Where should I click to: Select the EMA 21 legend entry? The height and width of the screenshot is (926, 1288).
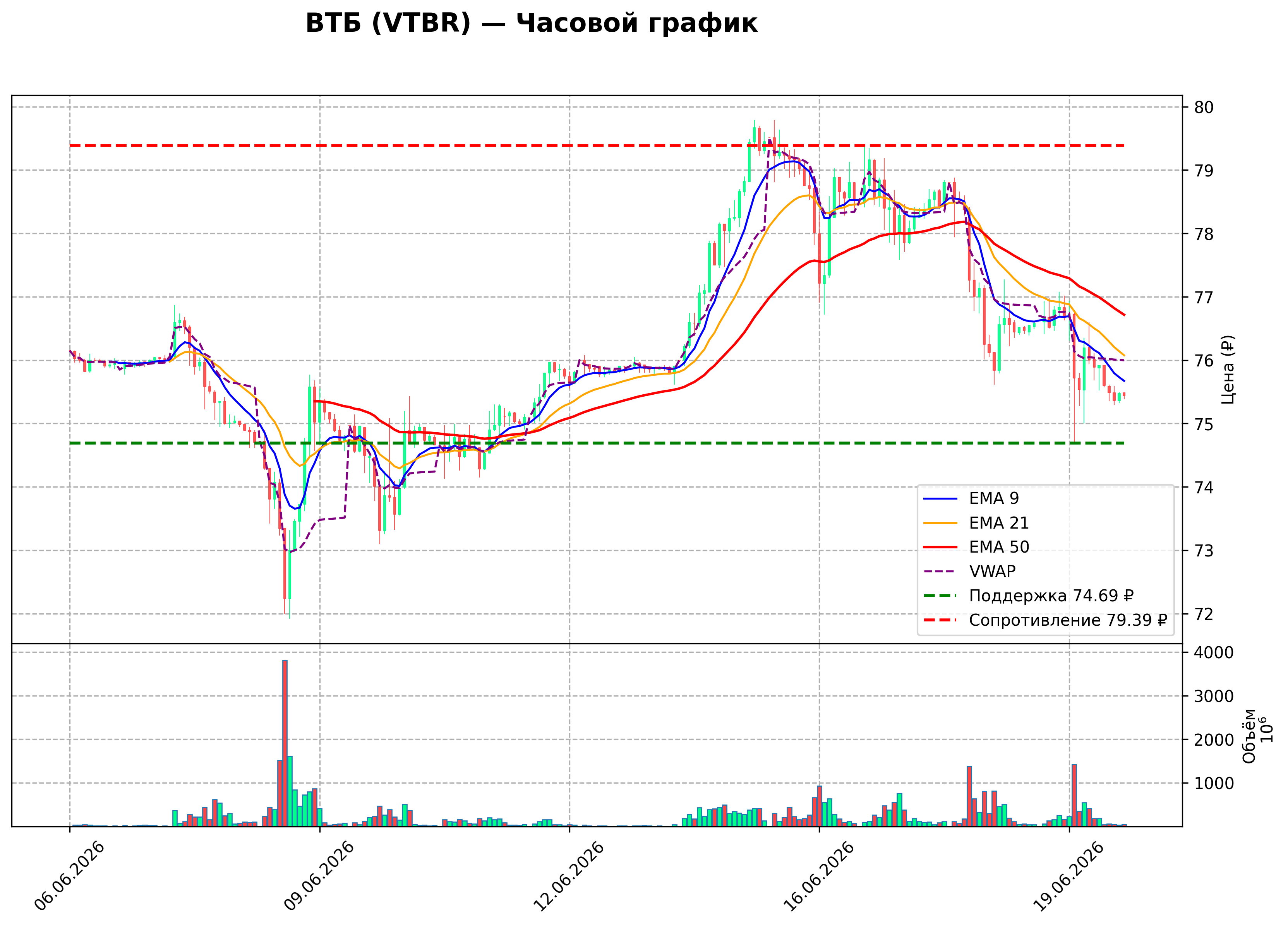click(x=976, y=523)
